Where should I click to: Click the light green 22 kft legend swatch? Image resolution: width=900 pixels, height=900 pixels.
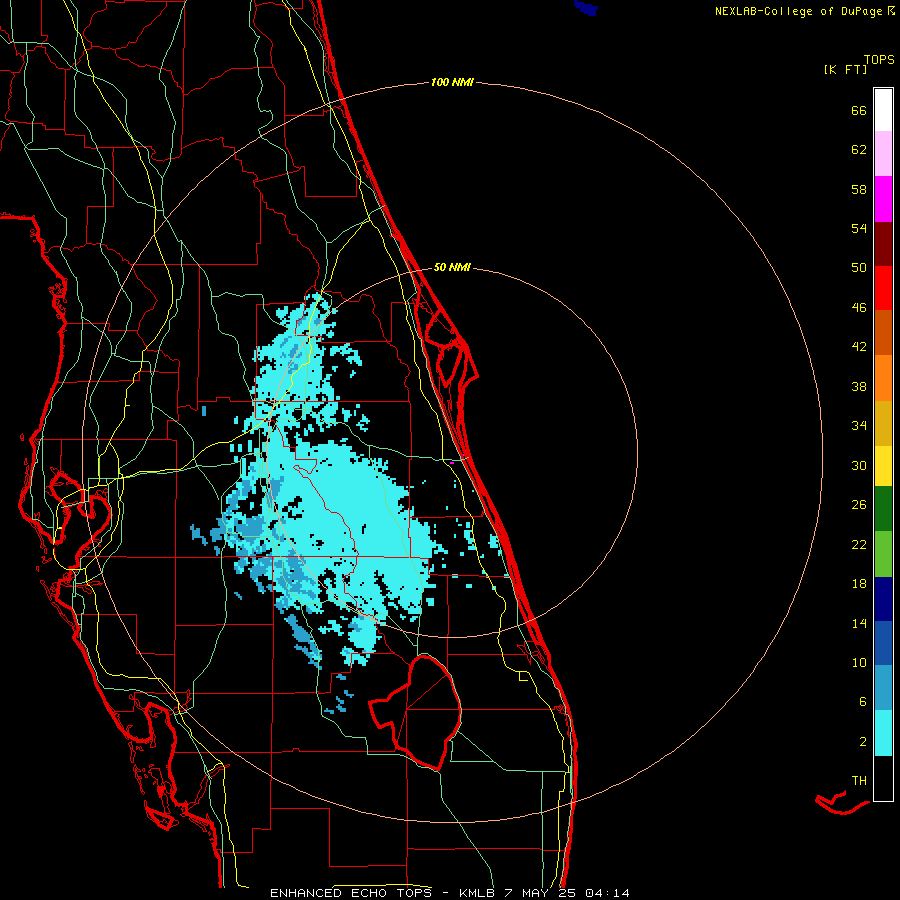pyautogui.click(x=883, y=554)
